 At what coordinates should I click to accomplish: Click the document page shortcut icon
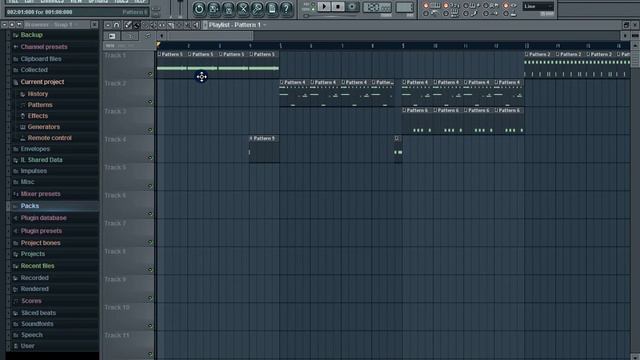click(272, 9)
